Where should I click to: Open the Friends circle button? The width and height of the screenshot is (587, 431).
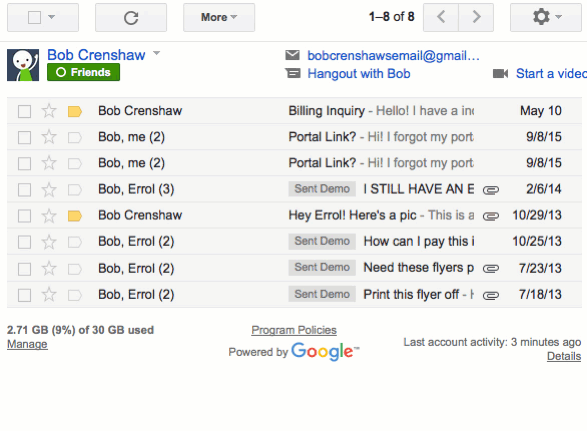83,72
